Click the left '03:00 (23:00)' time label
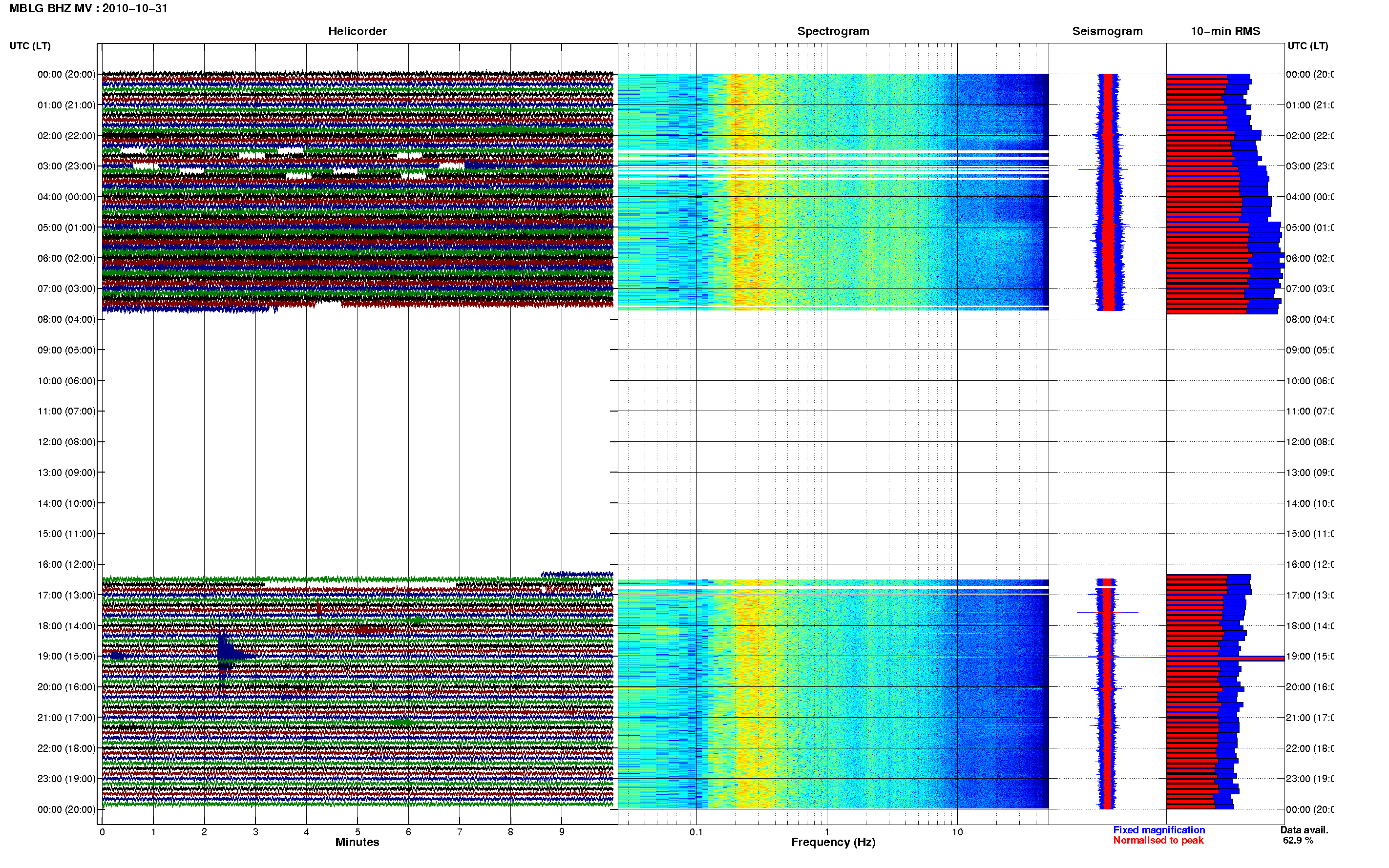This screenshot has height=868, width=1389. pyautogui.click(x=66, y=166)
